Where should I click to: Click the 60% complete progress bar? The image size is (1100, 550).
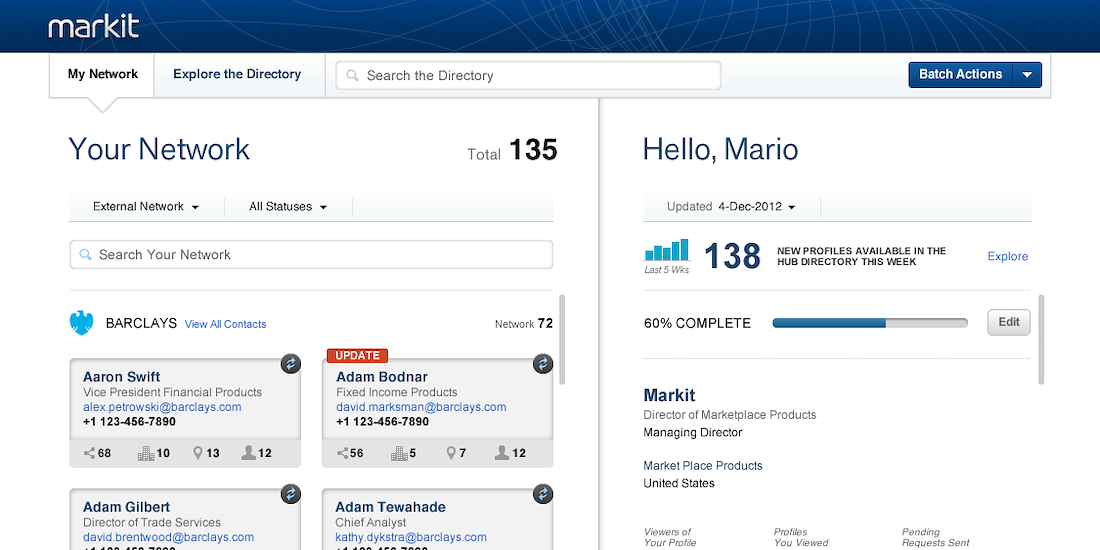click(870, 323)
